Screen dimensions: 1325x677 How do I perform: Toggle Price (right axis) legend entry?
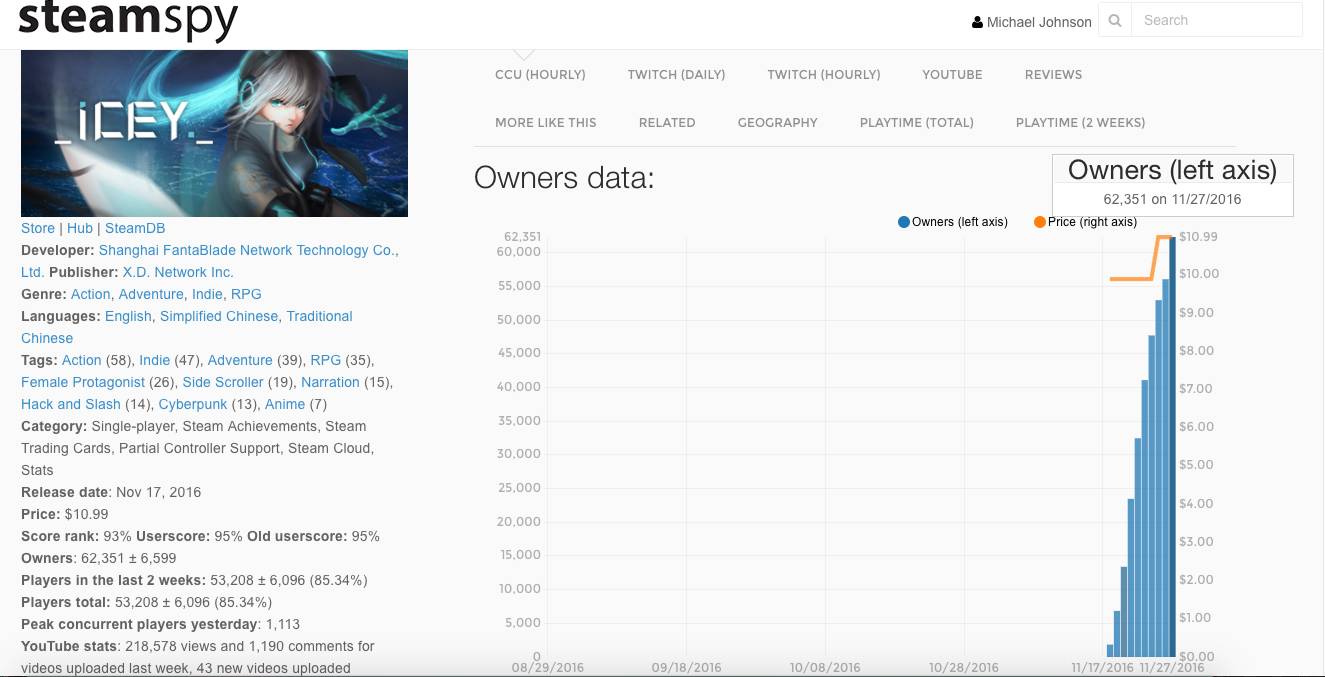click(x=1085, y=222)
